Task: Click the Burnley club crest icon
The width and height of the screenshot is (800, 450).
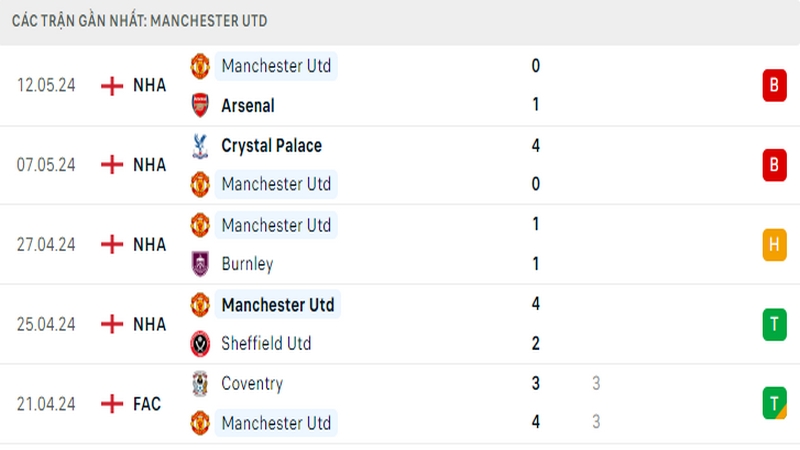Action: click(200, 264)
